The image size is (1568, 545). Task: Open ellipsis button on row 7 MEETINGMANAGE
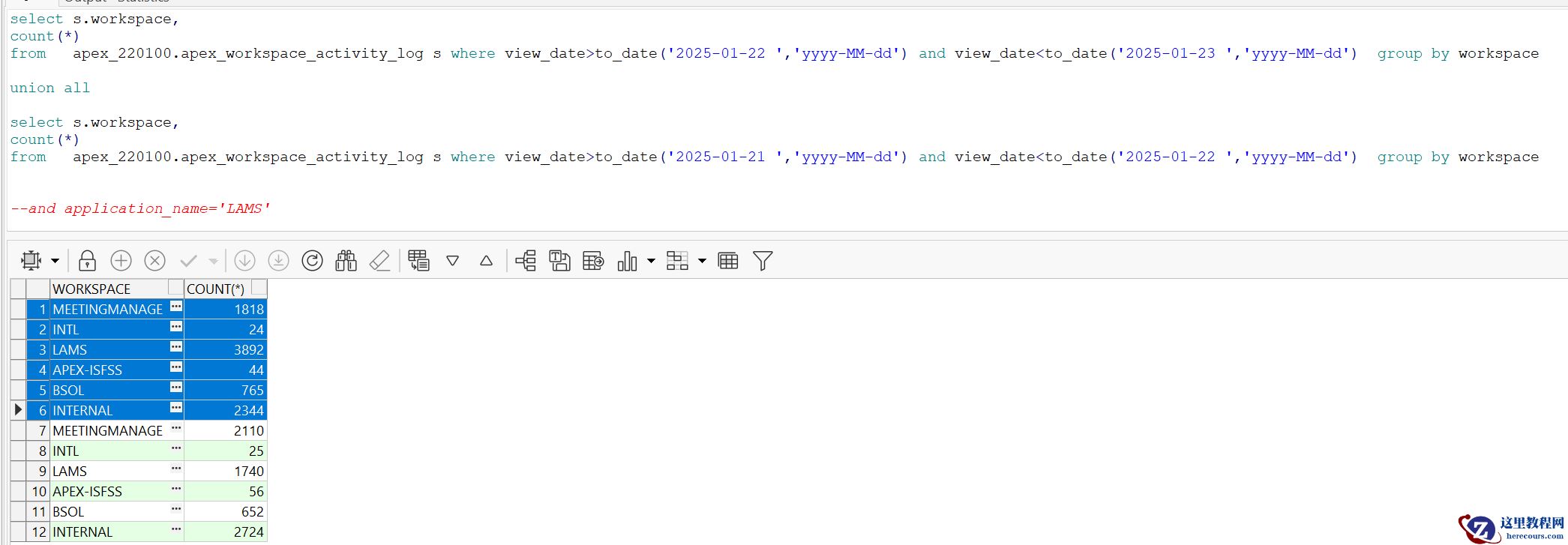tap(176, 427)
